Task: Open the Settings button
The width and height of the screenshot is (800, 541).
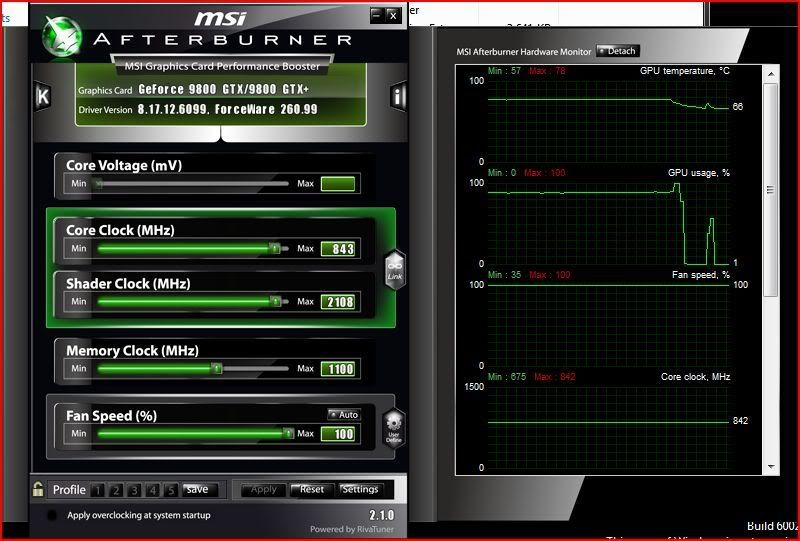Action: point(360,489)
